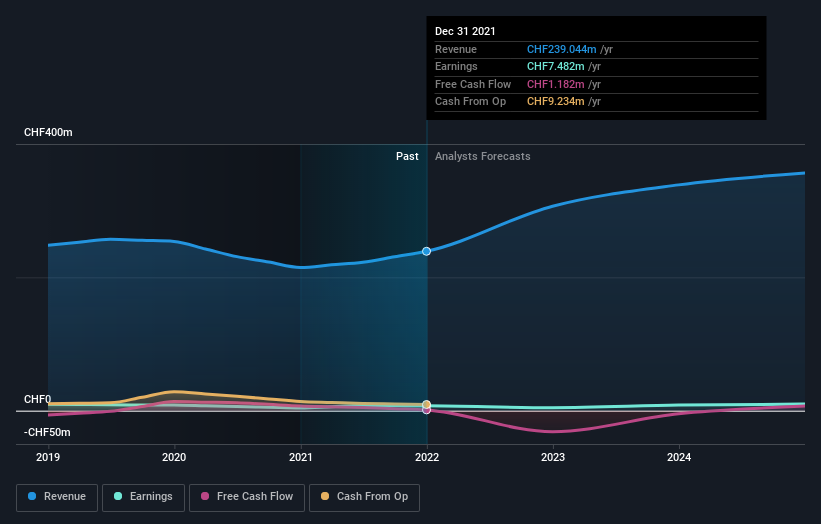Click the Revenue row label in tooltip
Screen dimensions: 821x524
[456, 49]
